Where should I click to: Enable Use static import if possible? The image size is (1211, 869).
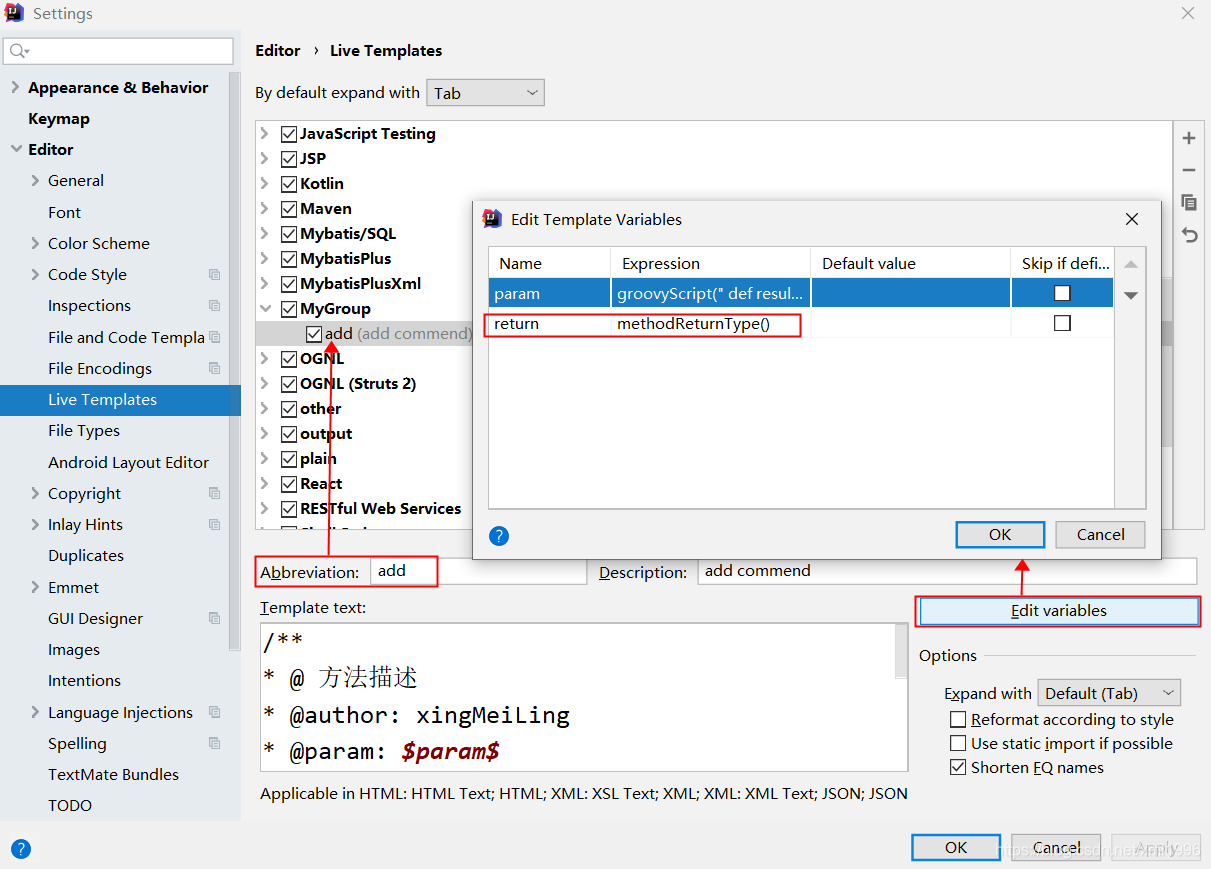[958, 744]
